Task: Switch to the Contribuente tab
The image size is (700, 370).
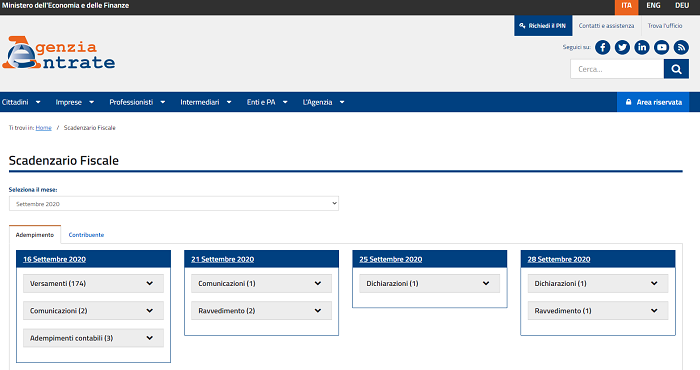Action: point(86,235)
